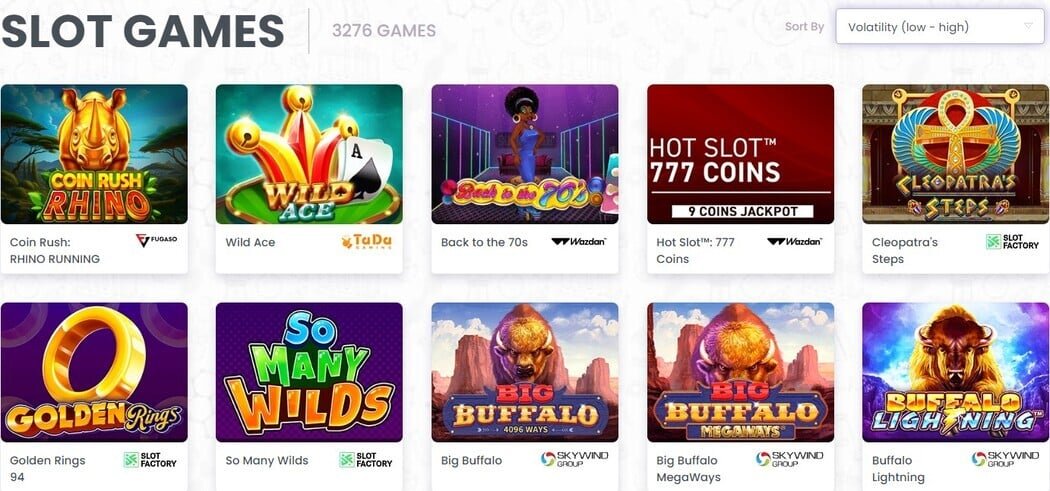The image size is (1050, 491).
Task: Select the Cleopatra's Steps game image
Action: (x=955, y=154)
